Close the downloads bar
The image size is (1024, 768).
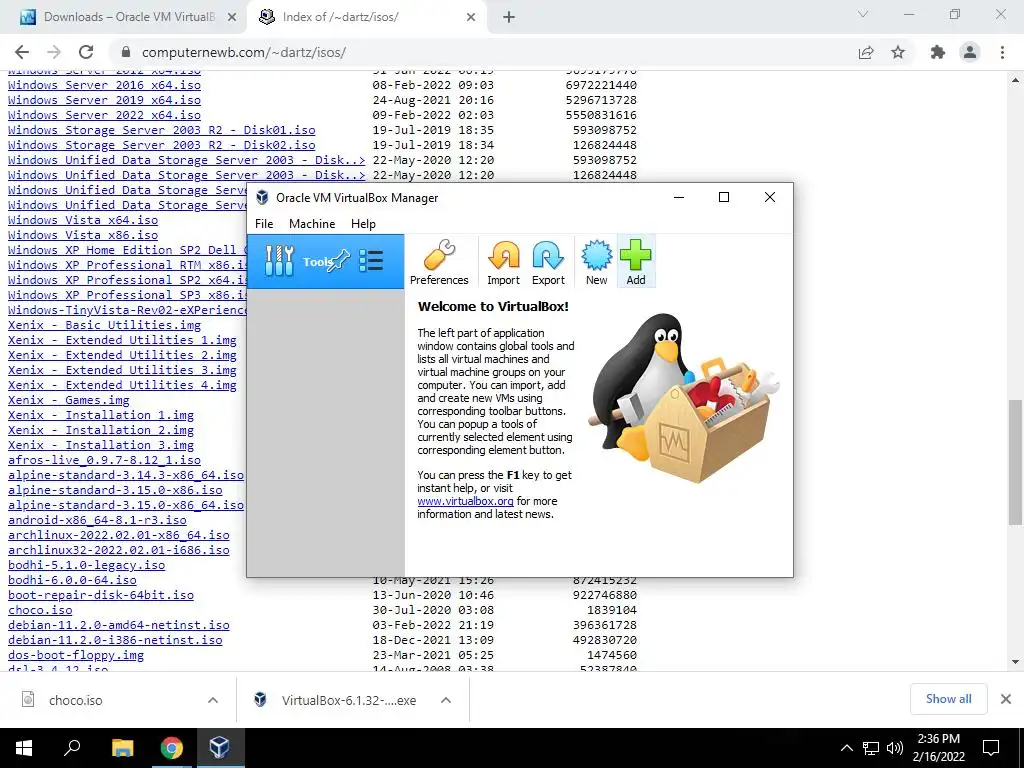pyautogui.click(x=1006, y=699)
